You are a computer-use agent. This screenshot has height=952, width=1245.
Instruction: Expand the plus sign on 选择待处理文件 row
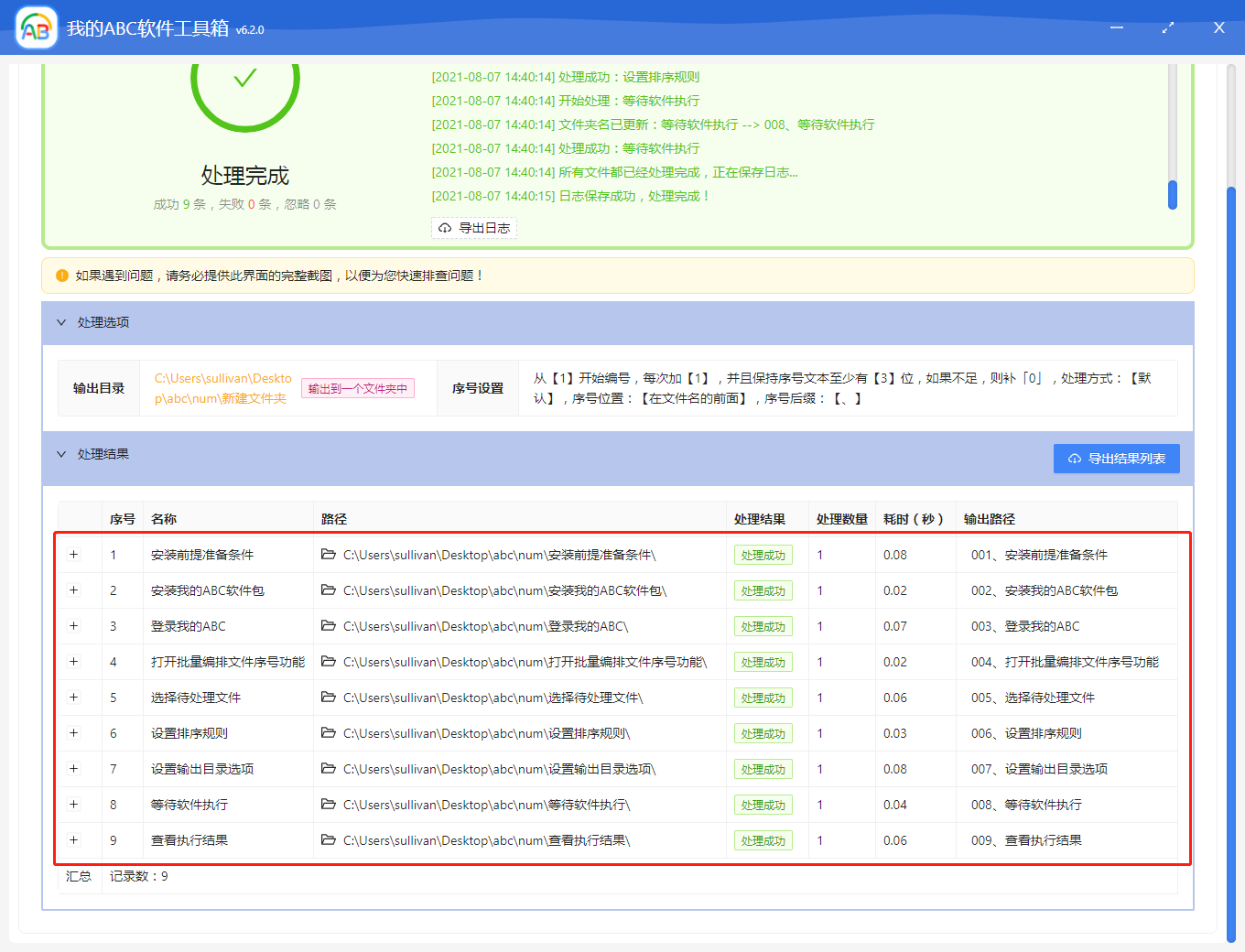click(74, 698)
